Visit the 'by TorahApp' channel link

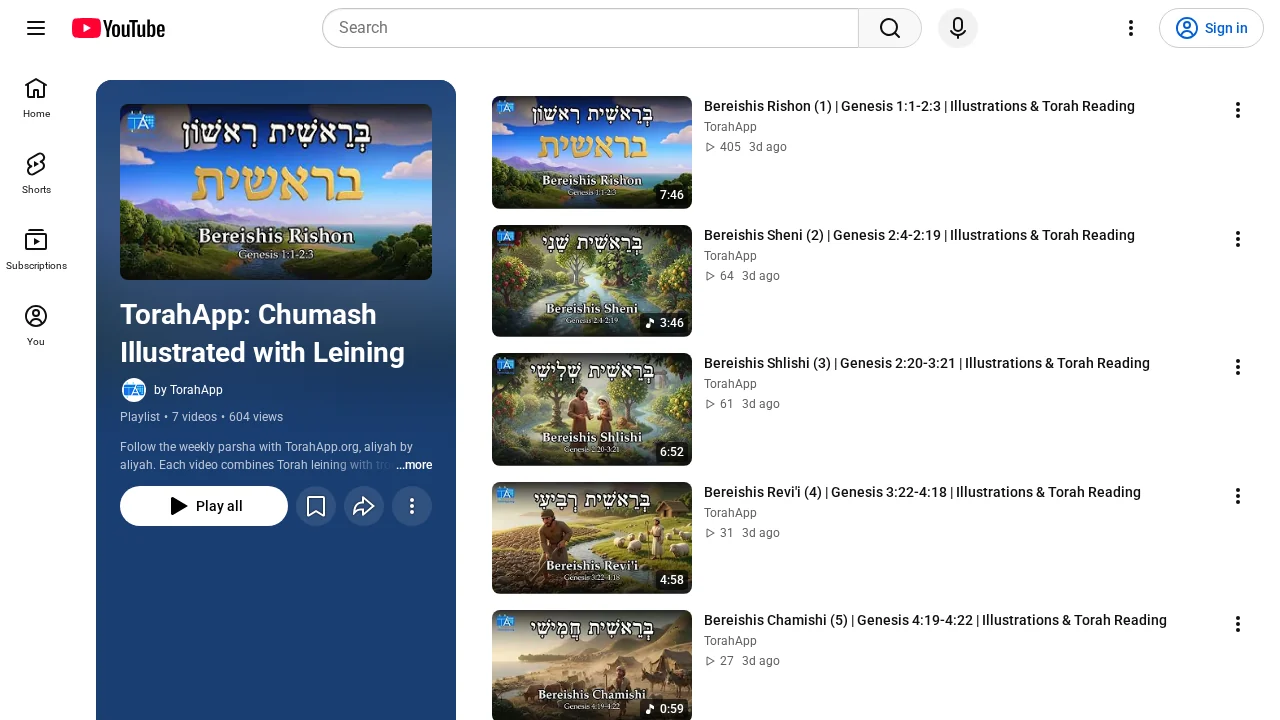click(x=188, y=390)
